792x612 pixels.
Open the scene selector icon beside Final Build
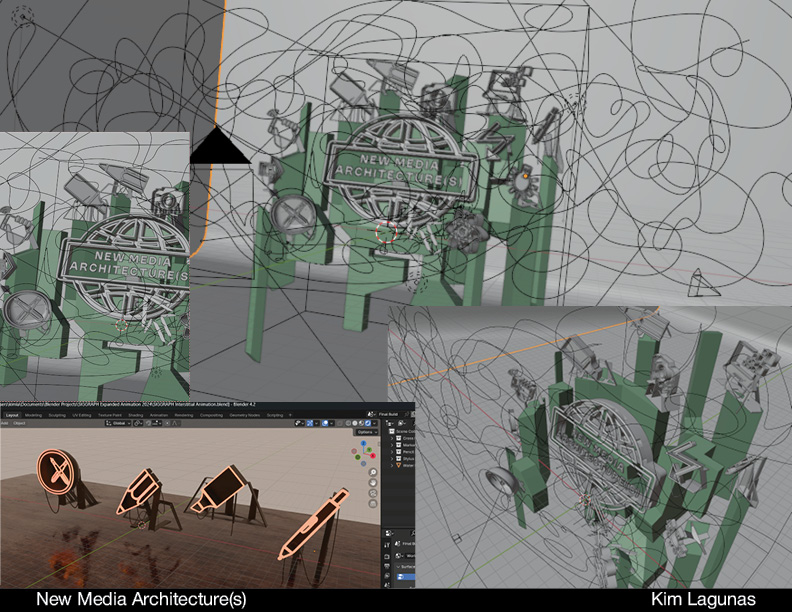pyautogui.click(x=372, y=415)
